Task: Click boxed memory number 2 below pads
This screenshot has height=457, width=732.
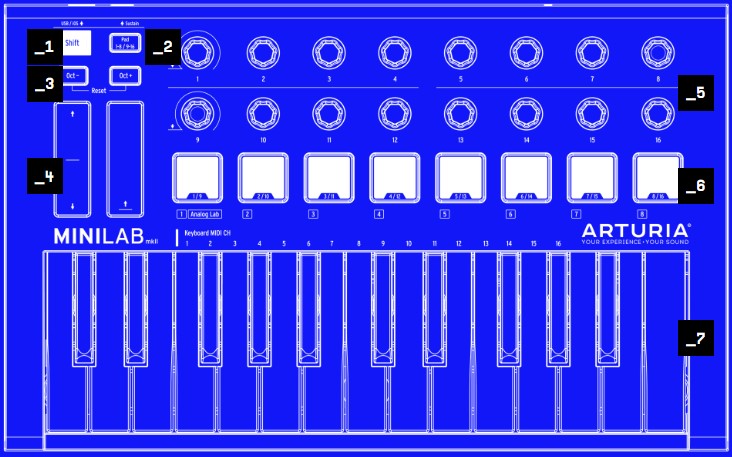Action: click(x=247, y=214)
